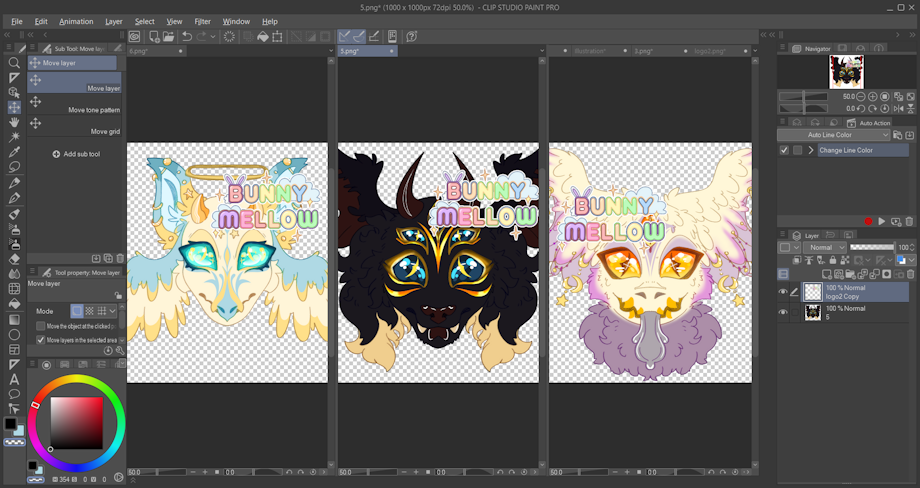This screenshot has height=488, width=920.
Task: Click the Open file folder icon
Action: 169,37
